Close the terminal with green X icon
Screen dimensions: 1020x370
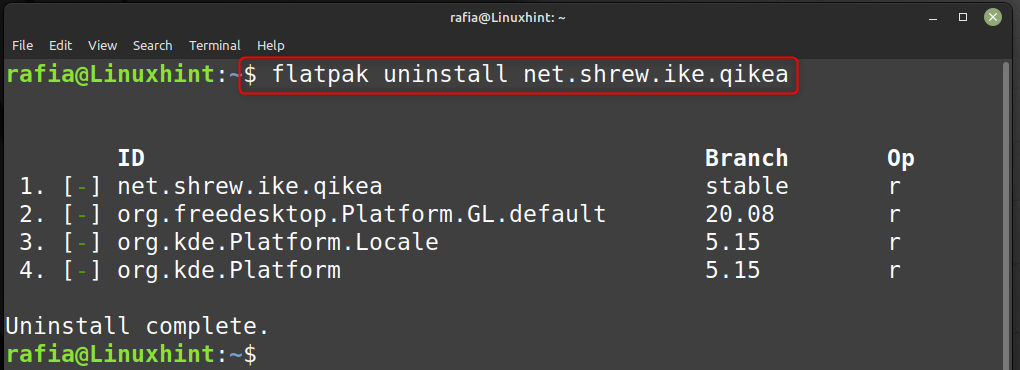(x=993, y=17)
